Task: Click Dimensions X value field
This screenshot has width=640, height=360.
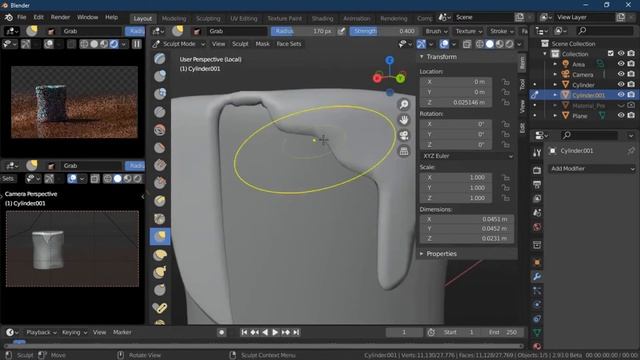Action: [467, 219]
